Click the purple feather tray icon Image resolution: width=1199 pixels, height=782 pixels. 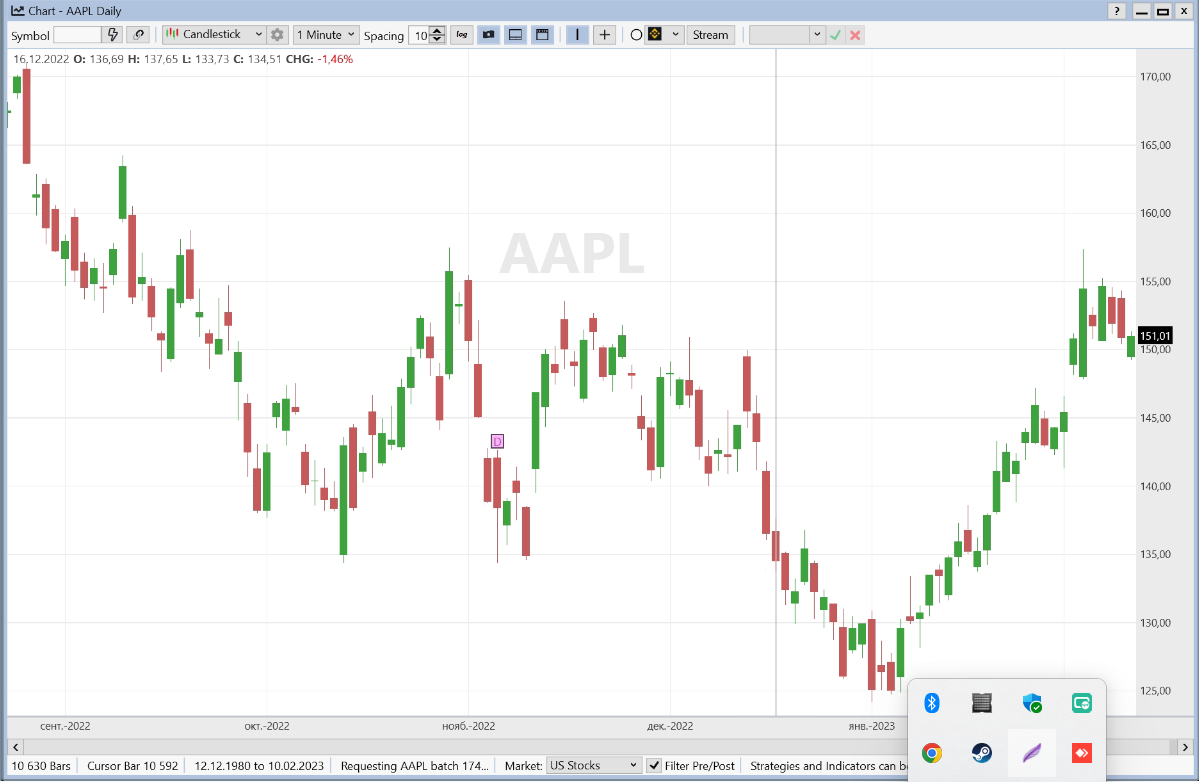(x=1032, y=753)
